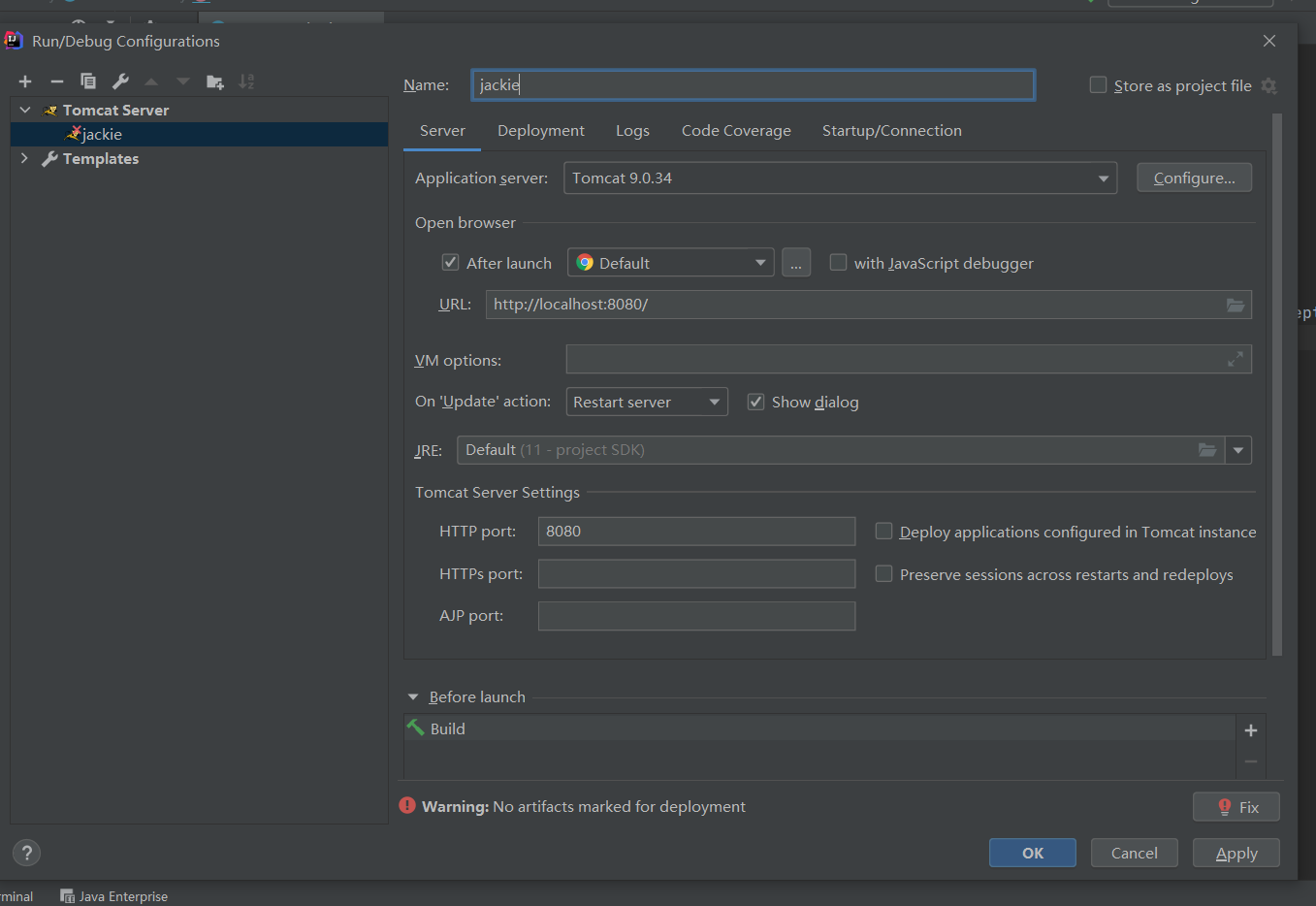The image size is (1316, 906).
Task: Open Java Enterprise tool window
Action: point(114,896)
